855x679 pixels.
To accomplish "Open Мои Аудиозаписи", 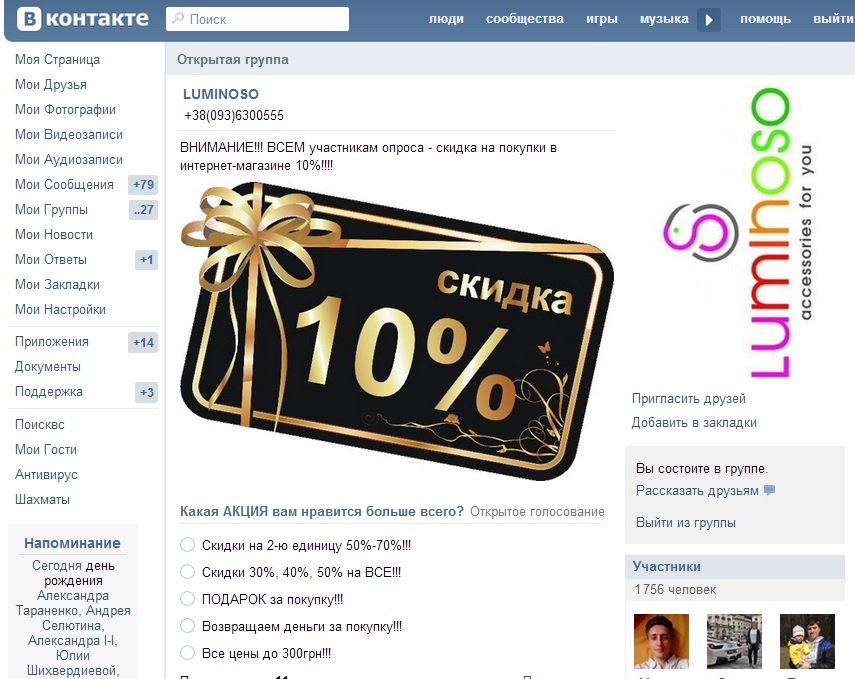I will pos(69,160).
